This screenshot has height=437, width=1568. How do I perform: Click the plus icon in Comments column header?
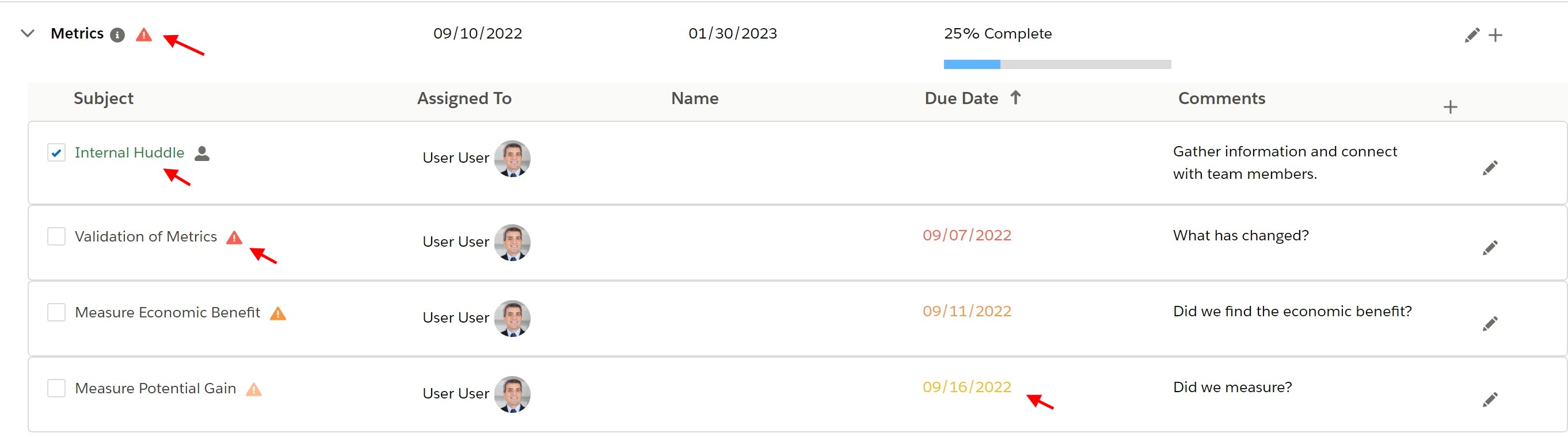(x=1450, y=108)
